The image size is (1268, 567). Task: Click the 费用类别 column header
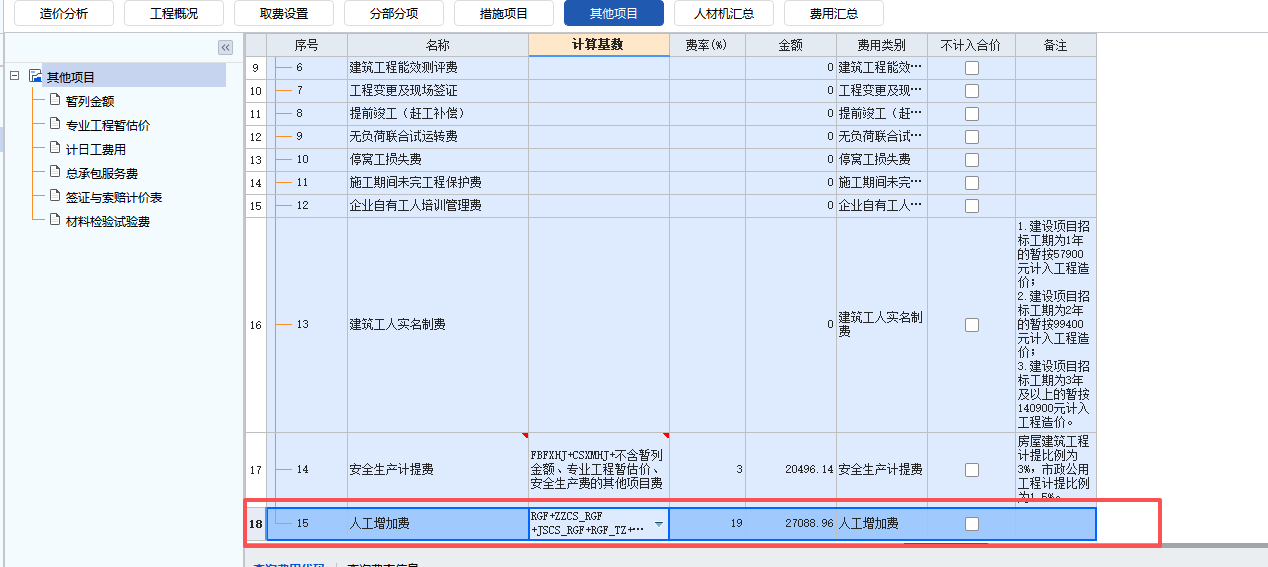pyautogui.click(x=882, y=45)
